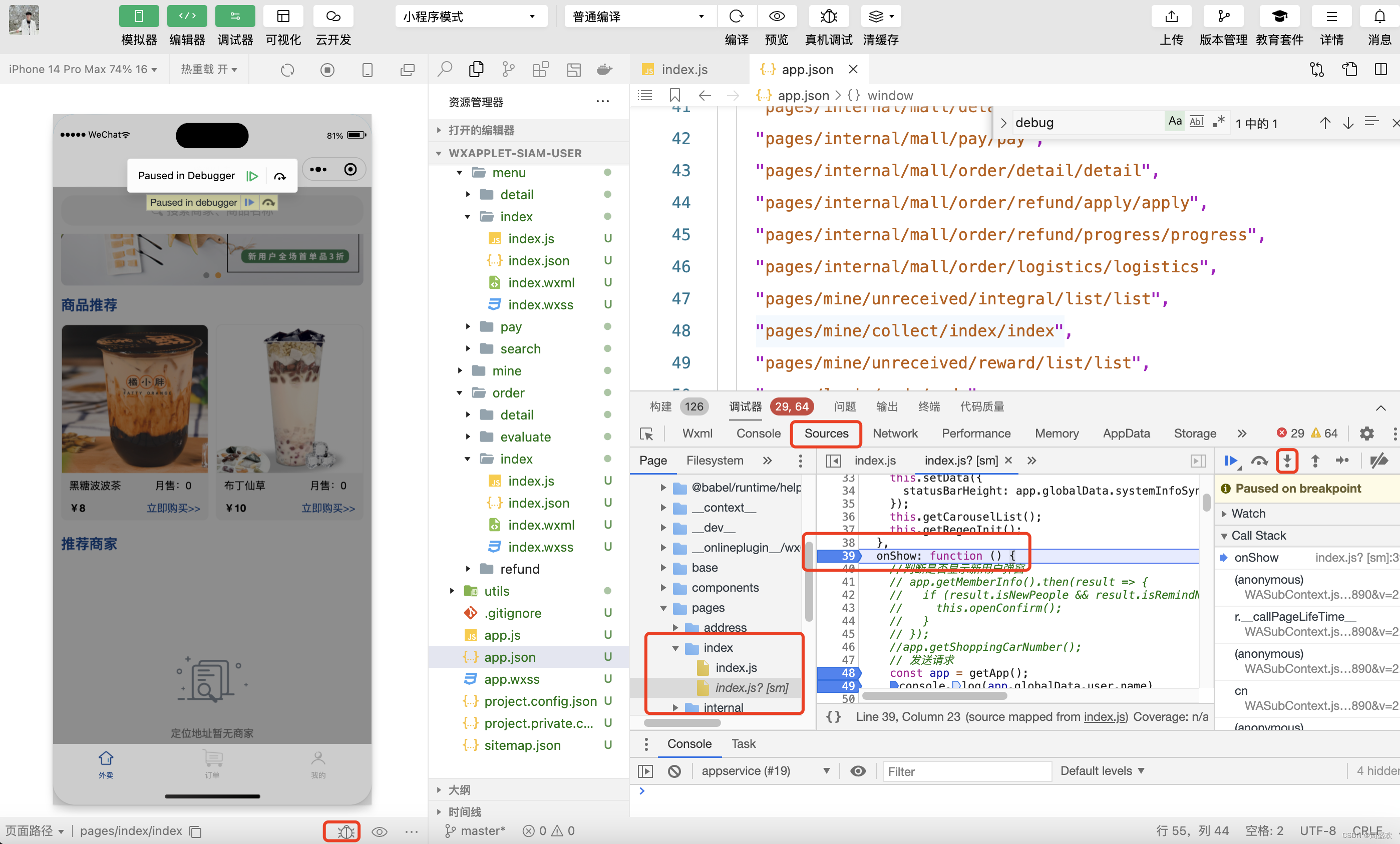Open the DevTools settings gear
The image size is (1400, 844).
click(1366, 434)
